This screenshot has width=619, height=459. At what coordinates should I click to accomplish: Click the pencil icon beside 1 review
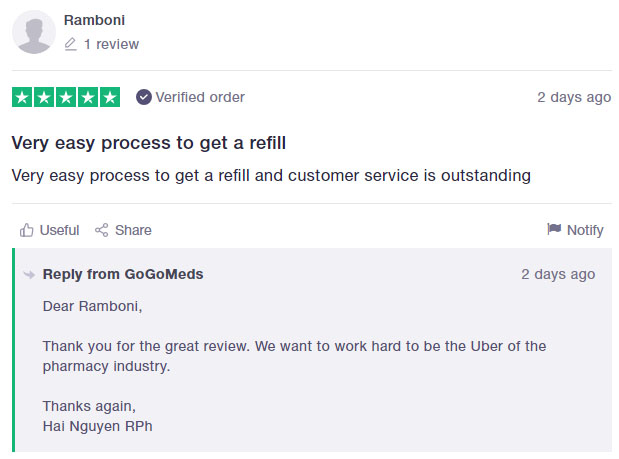click(x=70, y=44)
